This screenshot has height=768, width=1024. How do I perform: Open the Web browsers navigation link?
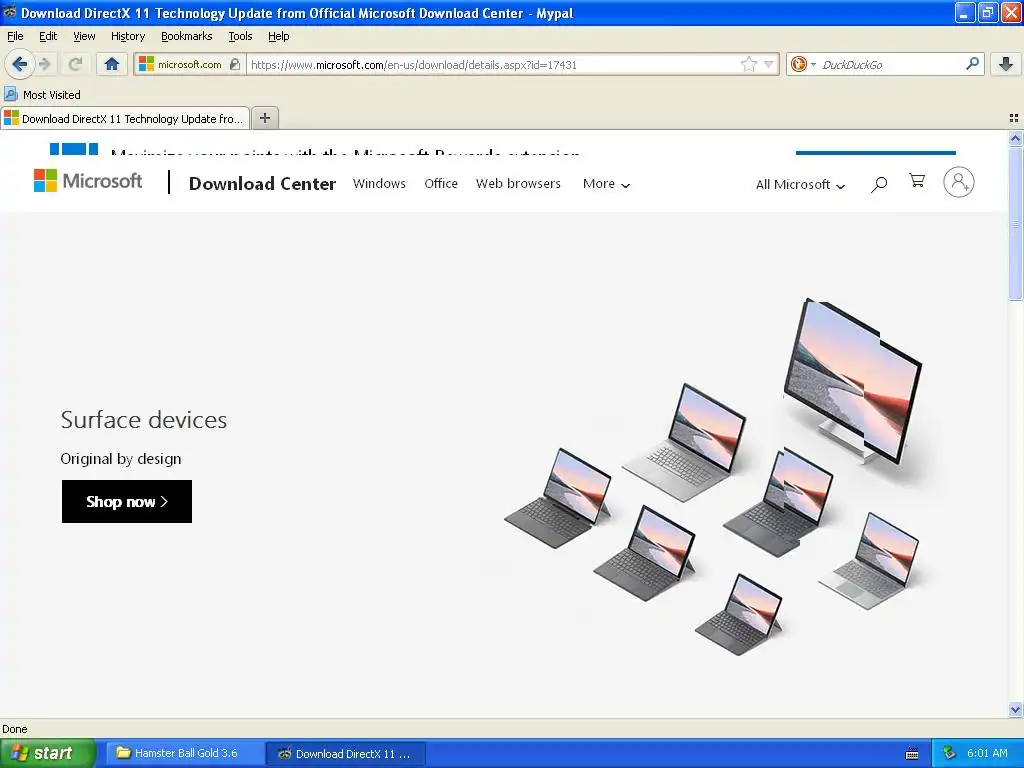[x=519, y=184]
